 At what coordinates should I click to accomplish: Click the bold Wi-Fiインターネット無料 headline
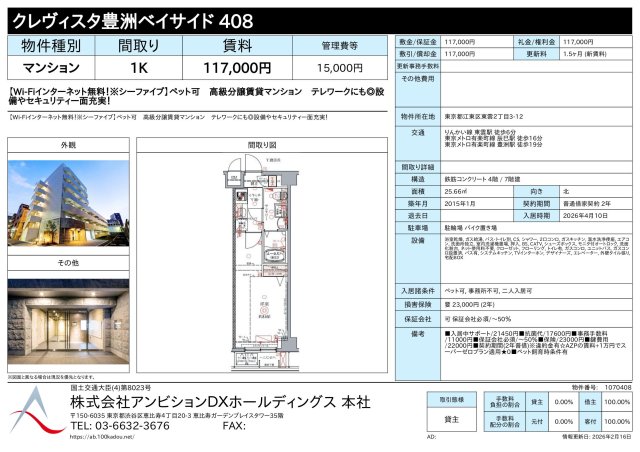pos(196,96)
